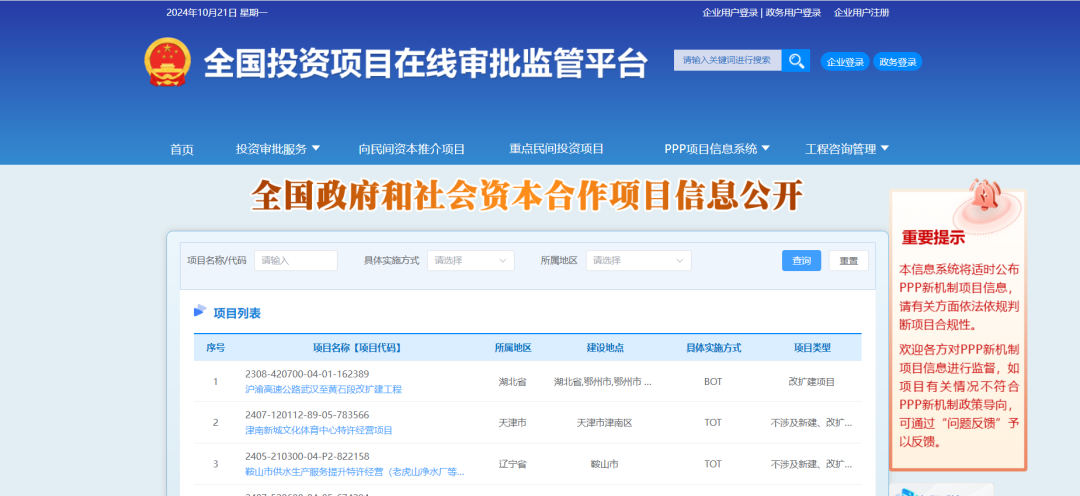Open the 鞍山市供水生产服务提升特许经营 project link

pyautogui.click(x=355, y=473)
